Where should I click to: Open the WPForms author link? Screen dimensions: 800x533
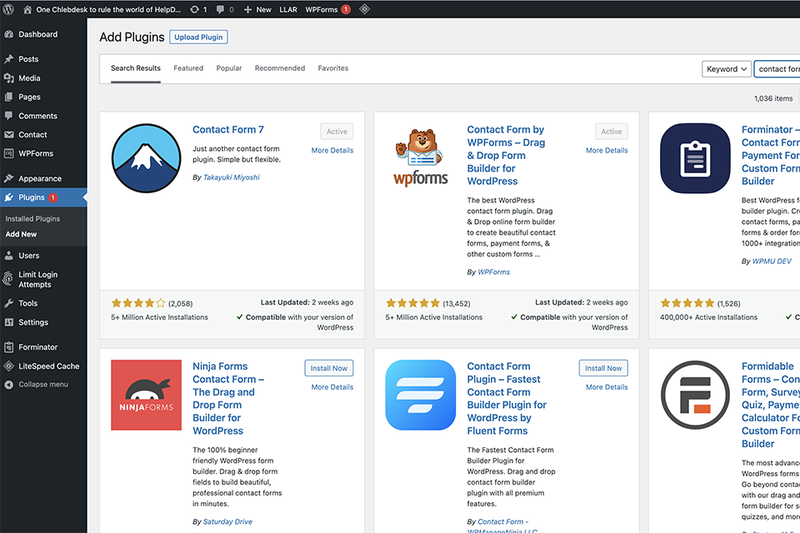[493, 272]
